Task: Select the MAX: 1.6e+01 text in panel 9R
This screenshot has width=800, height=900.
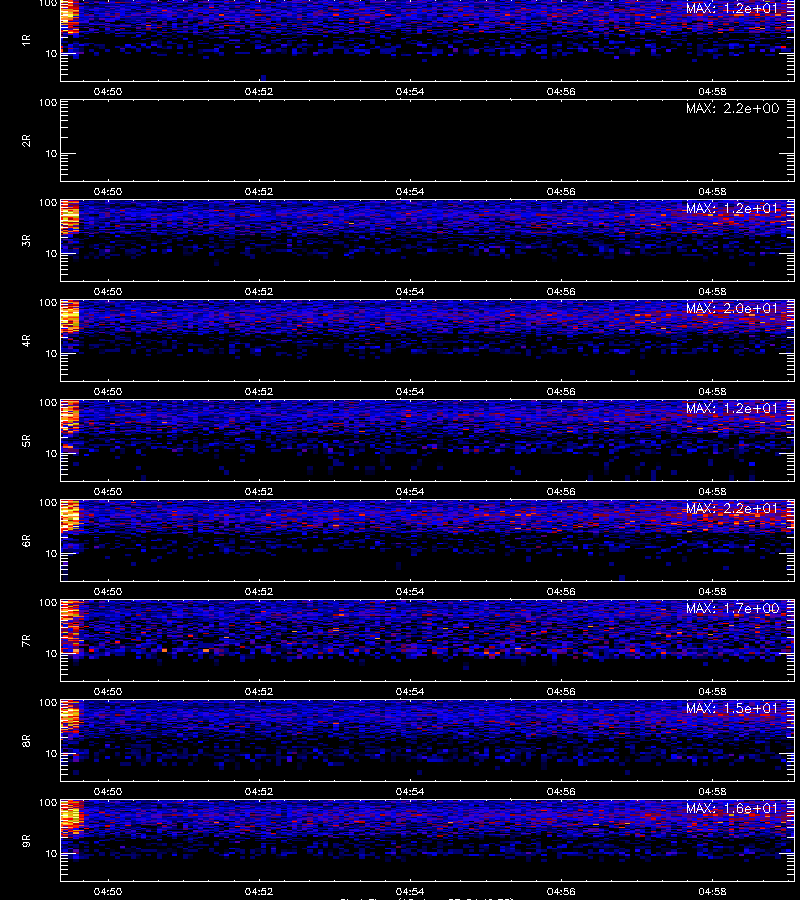Action: click(732, 808)
